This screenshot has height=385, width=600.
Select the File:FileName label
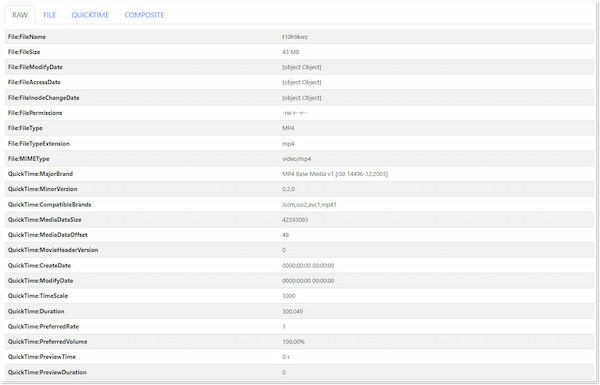point(27,37)
